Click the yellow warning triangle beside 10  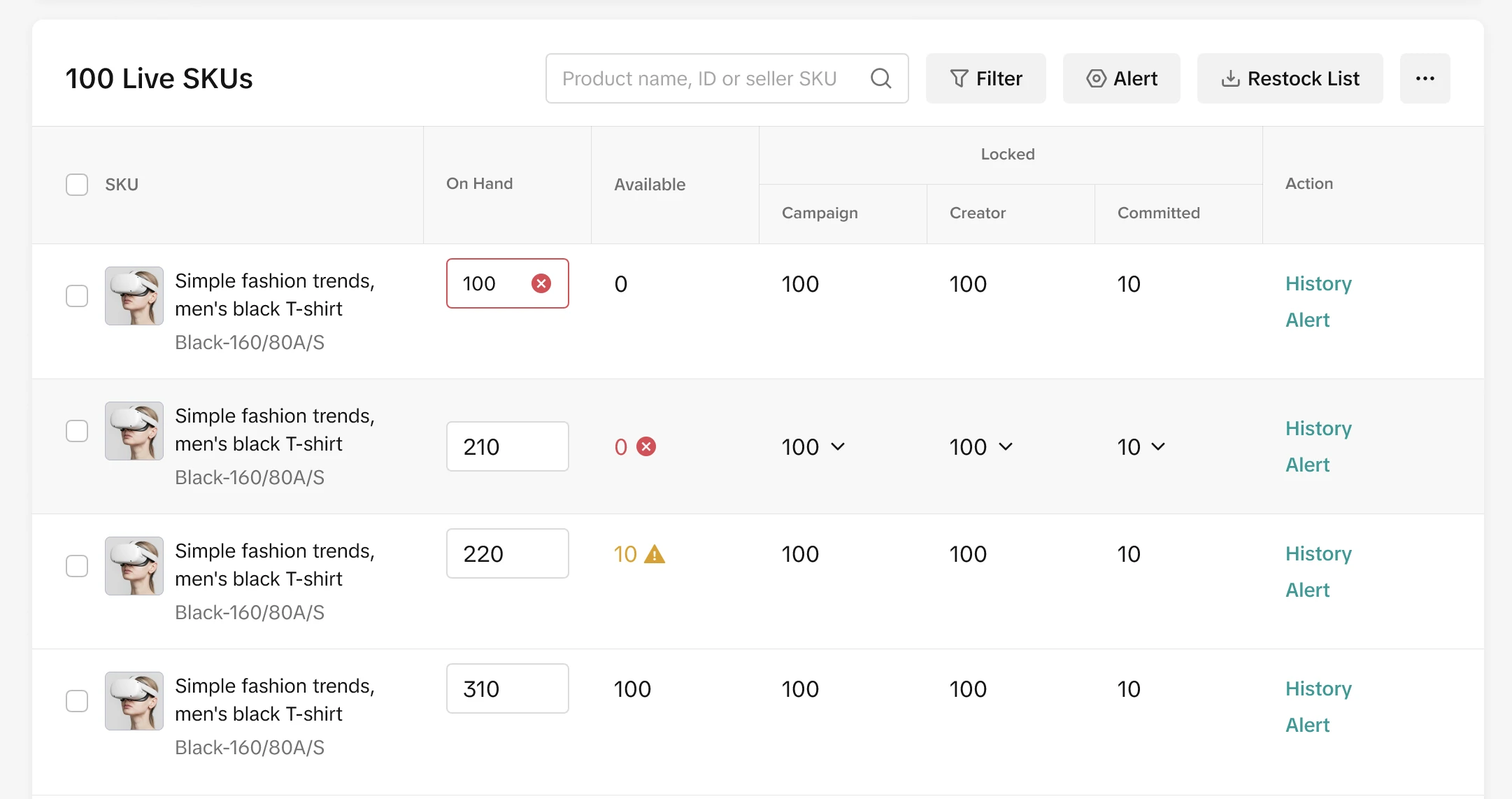[x=654, y=554]
